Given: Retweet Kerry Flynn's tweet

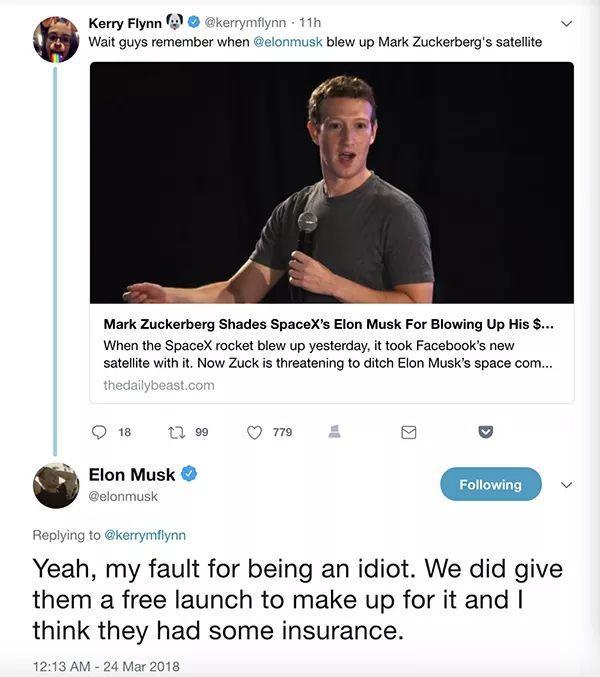Looking at the screenshot, I should [176, 432].
